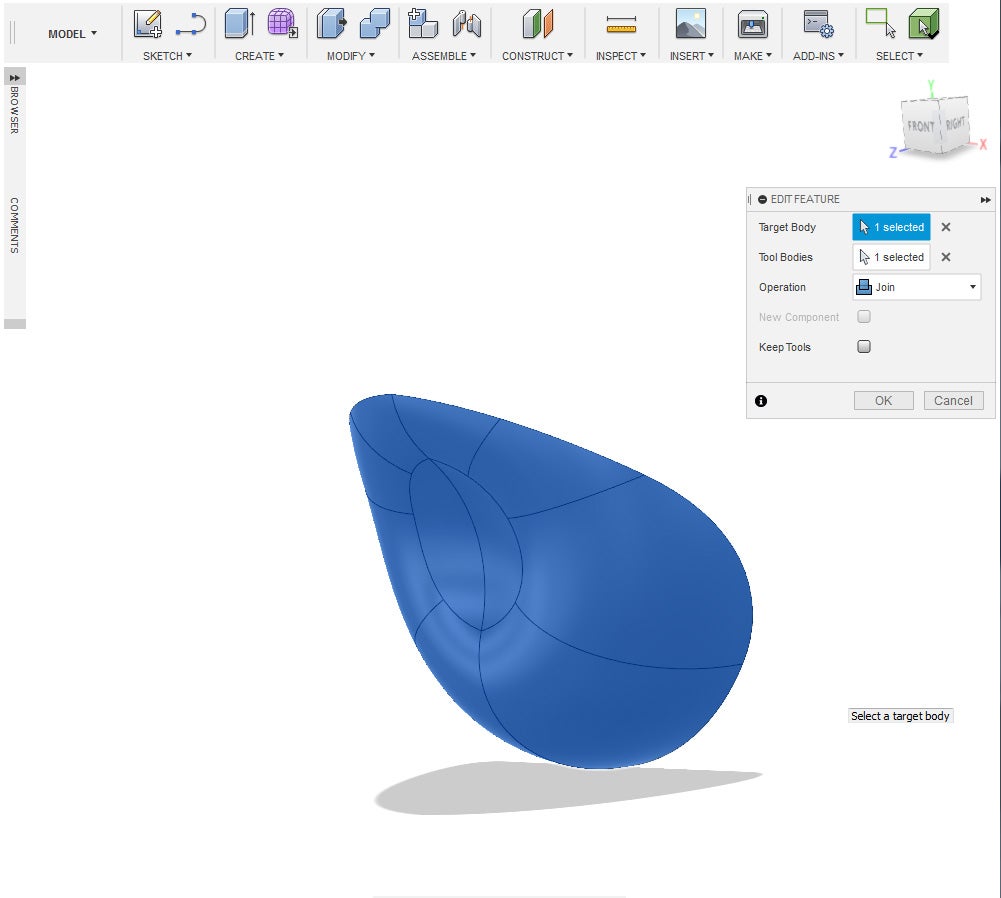The height and width of the screenshot is (898, 1001).
Task: Clear the Target Body selection
Action: coord(946,227)
